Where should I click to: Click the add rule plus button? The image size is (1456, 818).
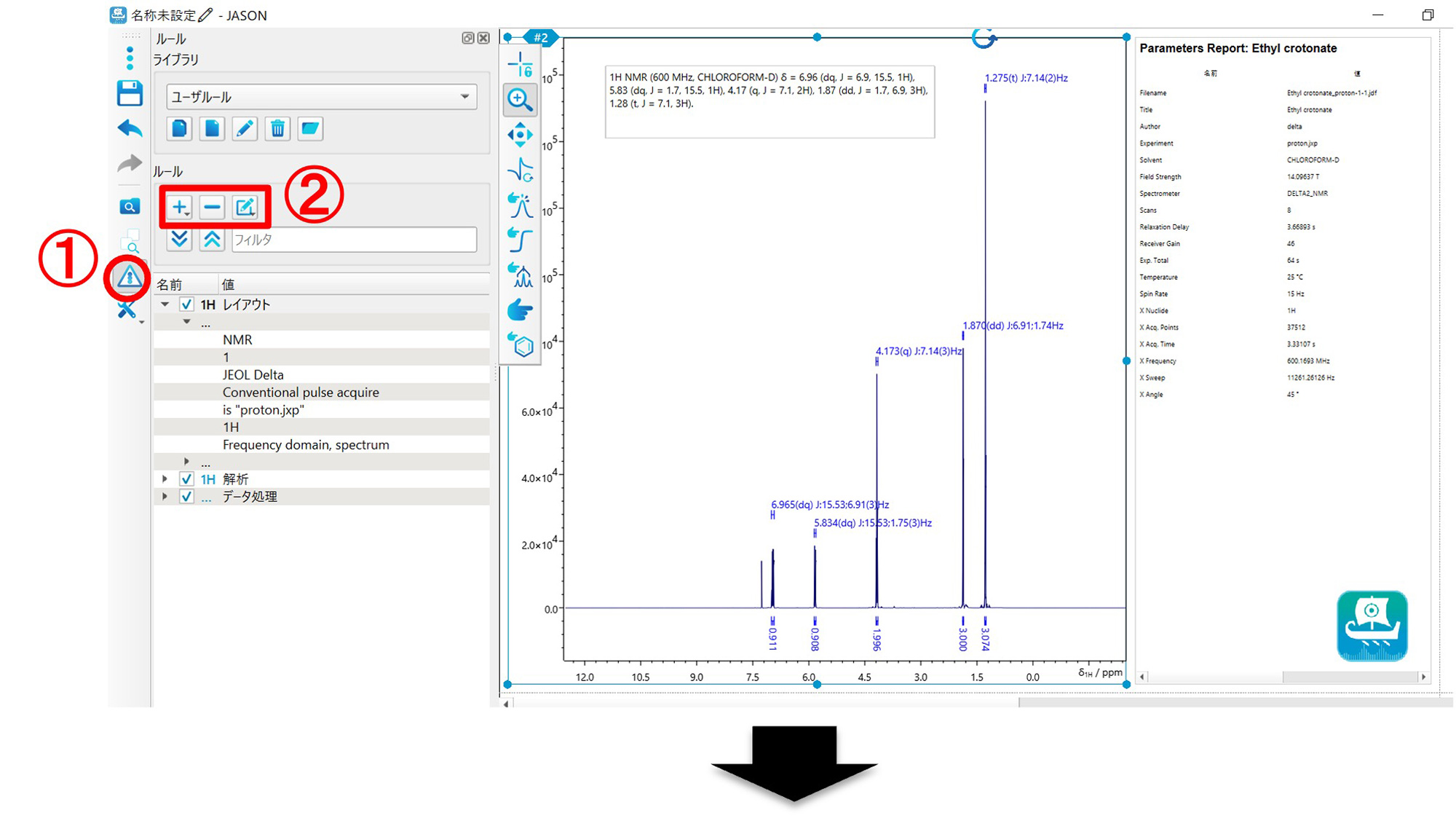coord(179,208)
